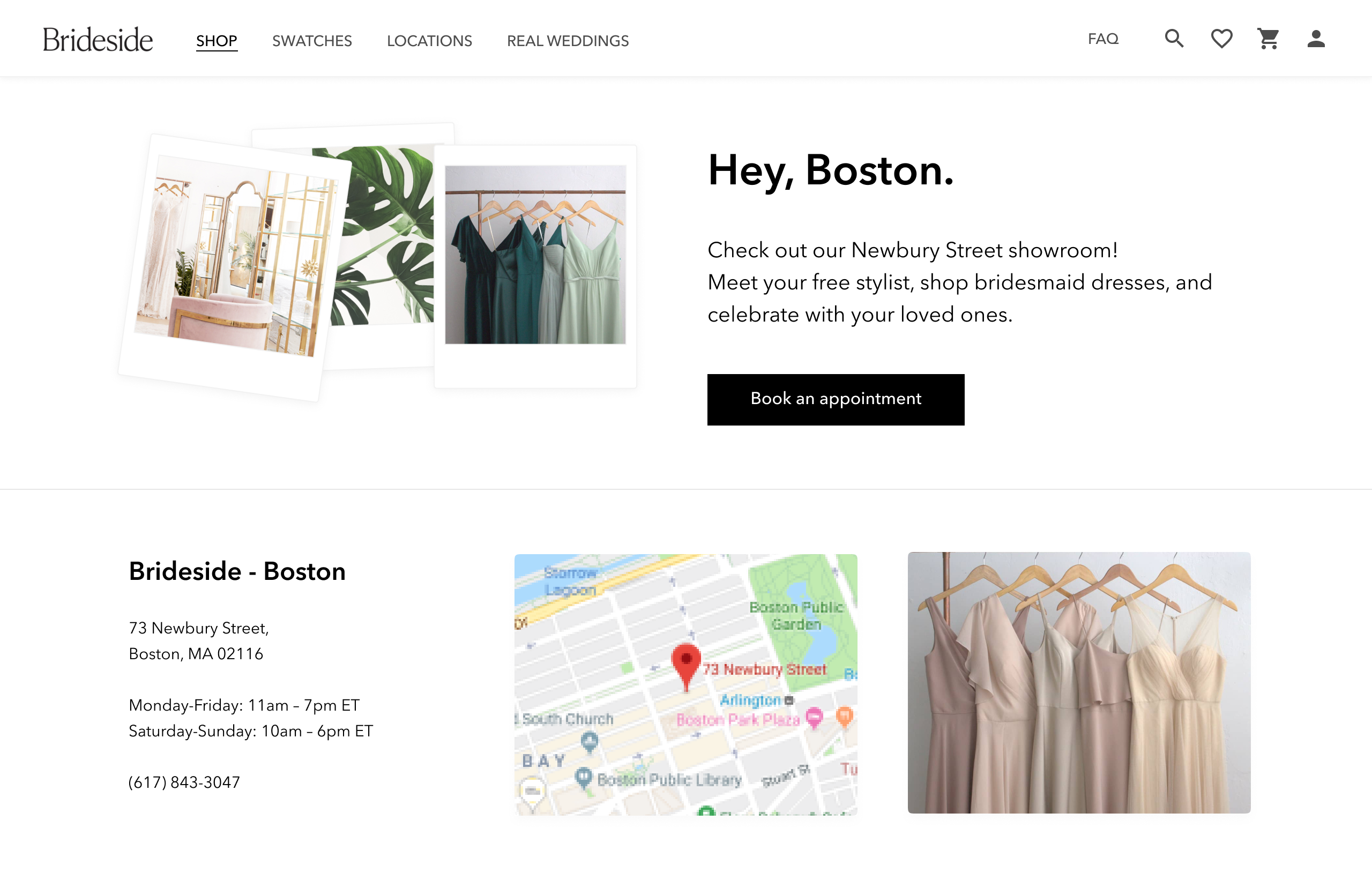Click the Check out our Newbury Street showroom text
This screenshot has height=880, width=1372.
coord(913,250)
